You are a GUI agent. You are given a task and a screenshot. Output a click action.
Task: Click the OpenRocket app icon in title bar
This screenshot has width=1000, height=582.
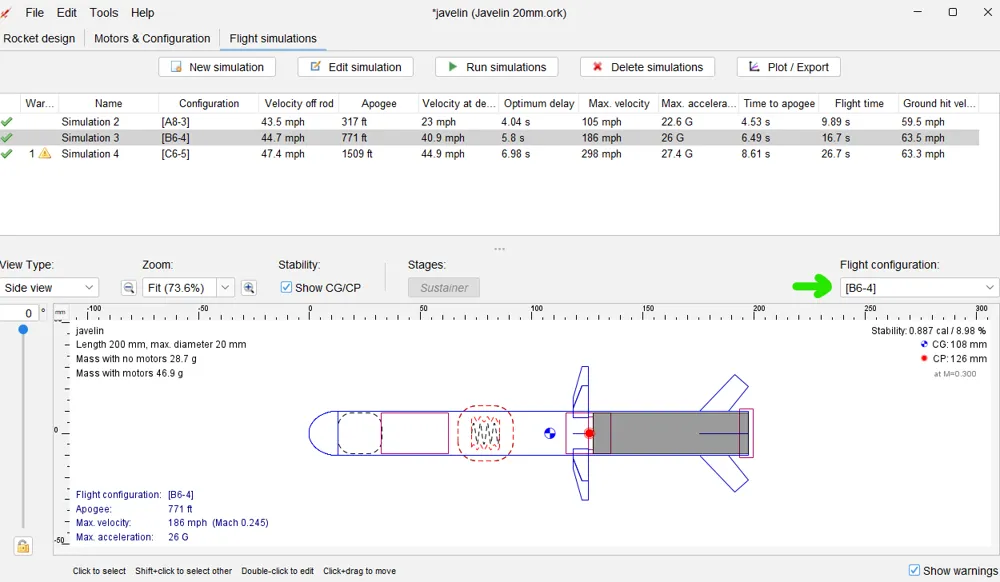coord(6,13)
